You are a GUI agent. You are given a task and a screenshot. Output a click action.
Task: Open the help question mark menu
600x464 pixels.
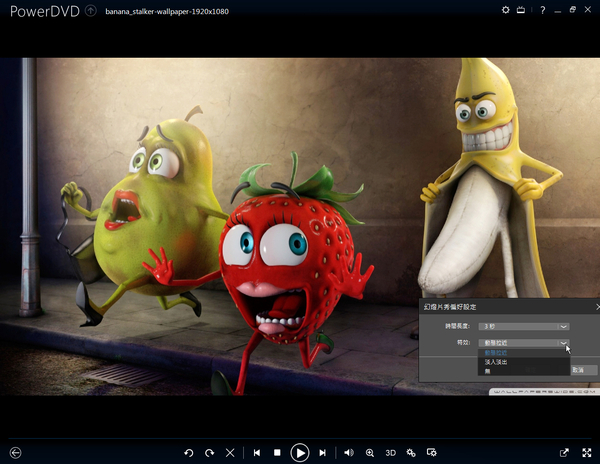(542, 10)
